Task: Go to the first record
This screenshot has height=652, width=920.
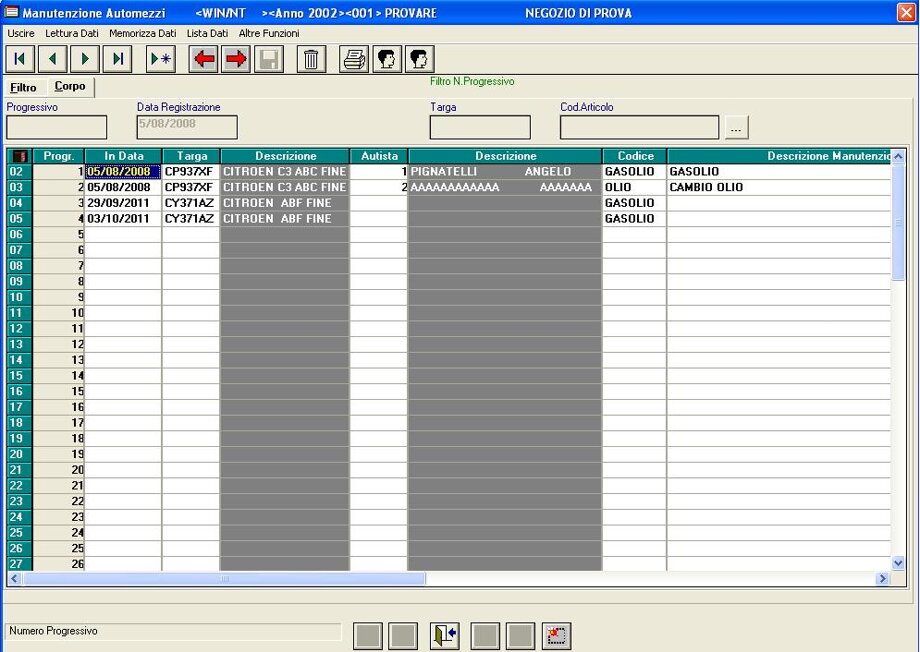Action: 20,59
